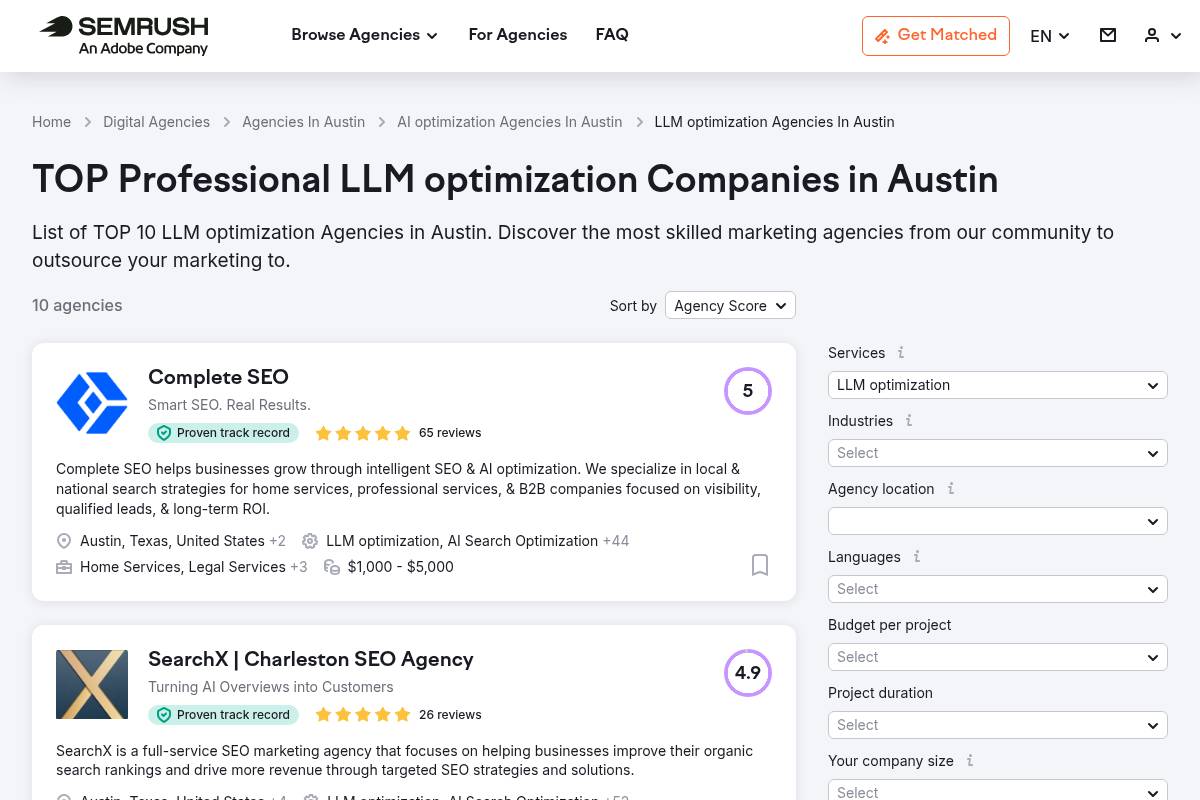Viewport: 1200px width, 800px height.
Task: Click the $1,000 - $5,000 budget text
Action: [401, 567]
